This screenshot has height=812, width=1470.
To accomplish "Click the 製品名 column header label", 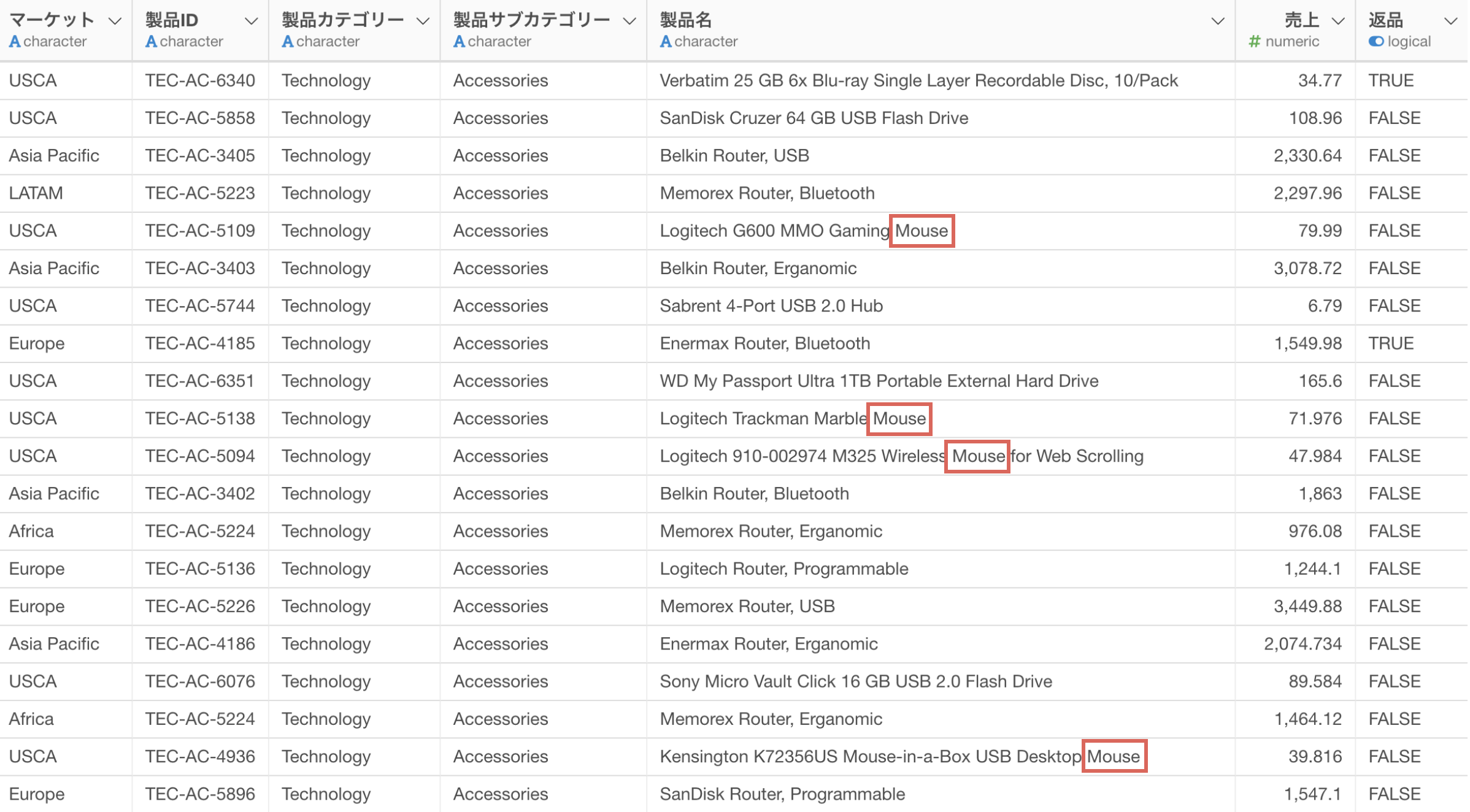I will click(x=685, y=20).
